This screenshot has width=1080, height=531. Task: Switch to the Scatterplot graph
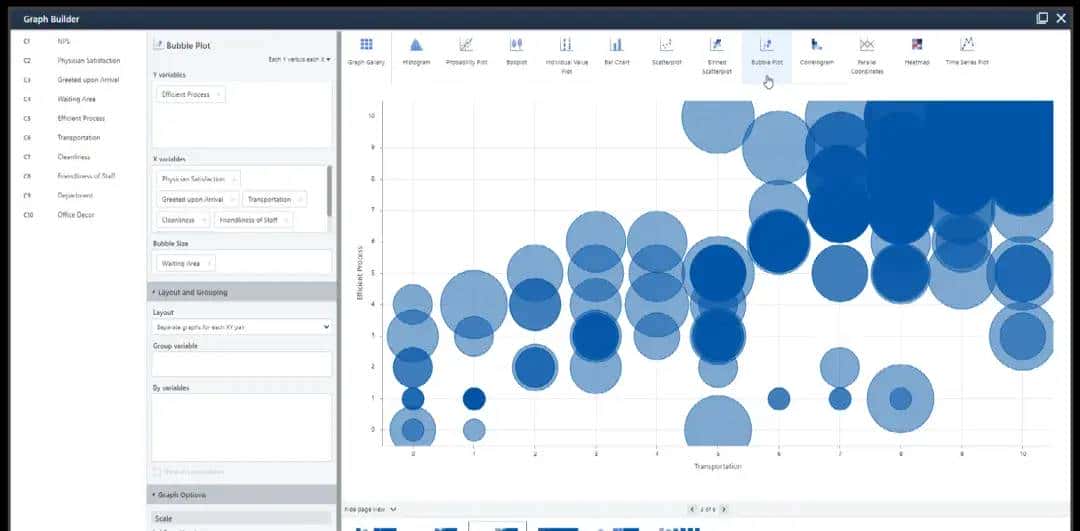pyautogui.click(x=666, y=50)
